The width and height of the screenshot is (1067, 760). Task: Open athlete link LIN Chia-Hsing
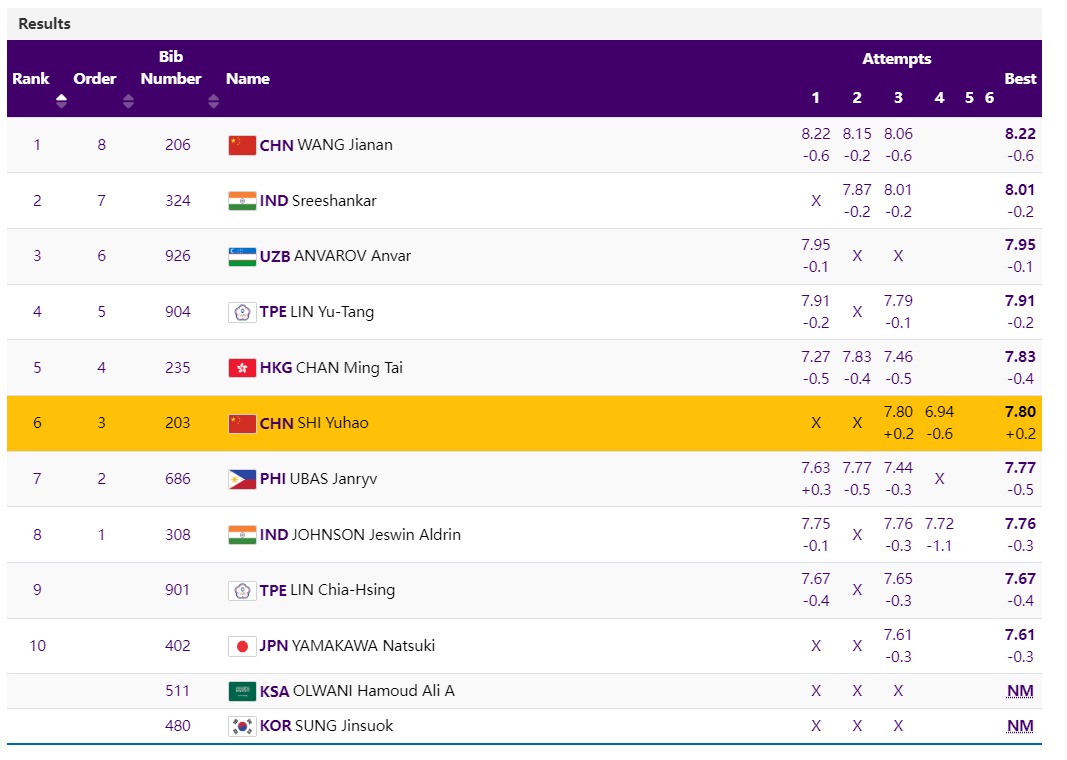tap(342, 590)
